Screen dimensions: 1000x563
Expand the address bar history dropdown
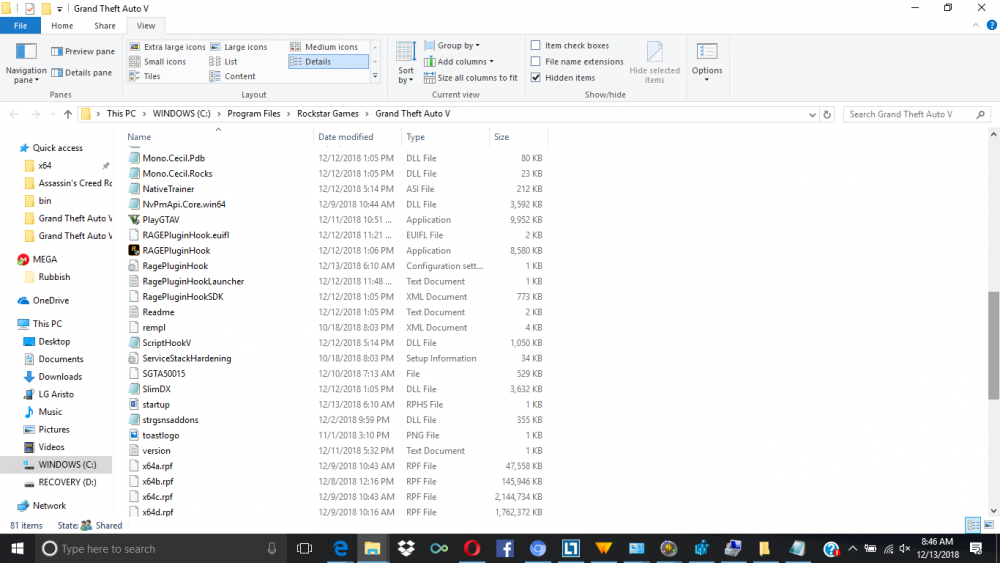812,115
